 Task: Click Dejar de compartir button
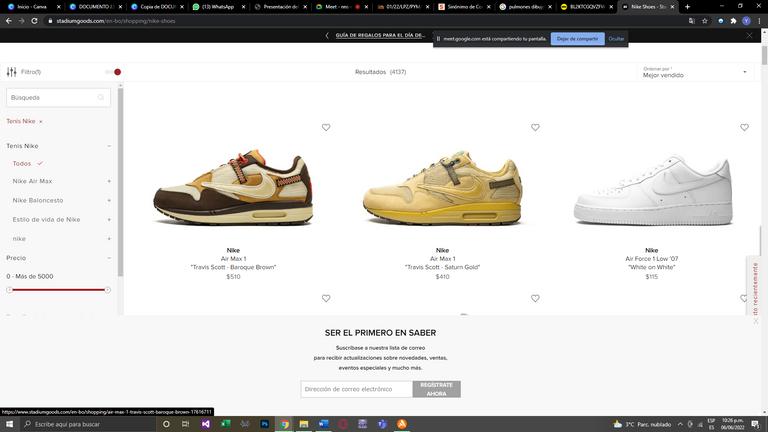[577, 39]
